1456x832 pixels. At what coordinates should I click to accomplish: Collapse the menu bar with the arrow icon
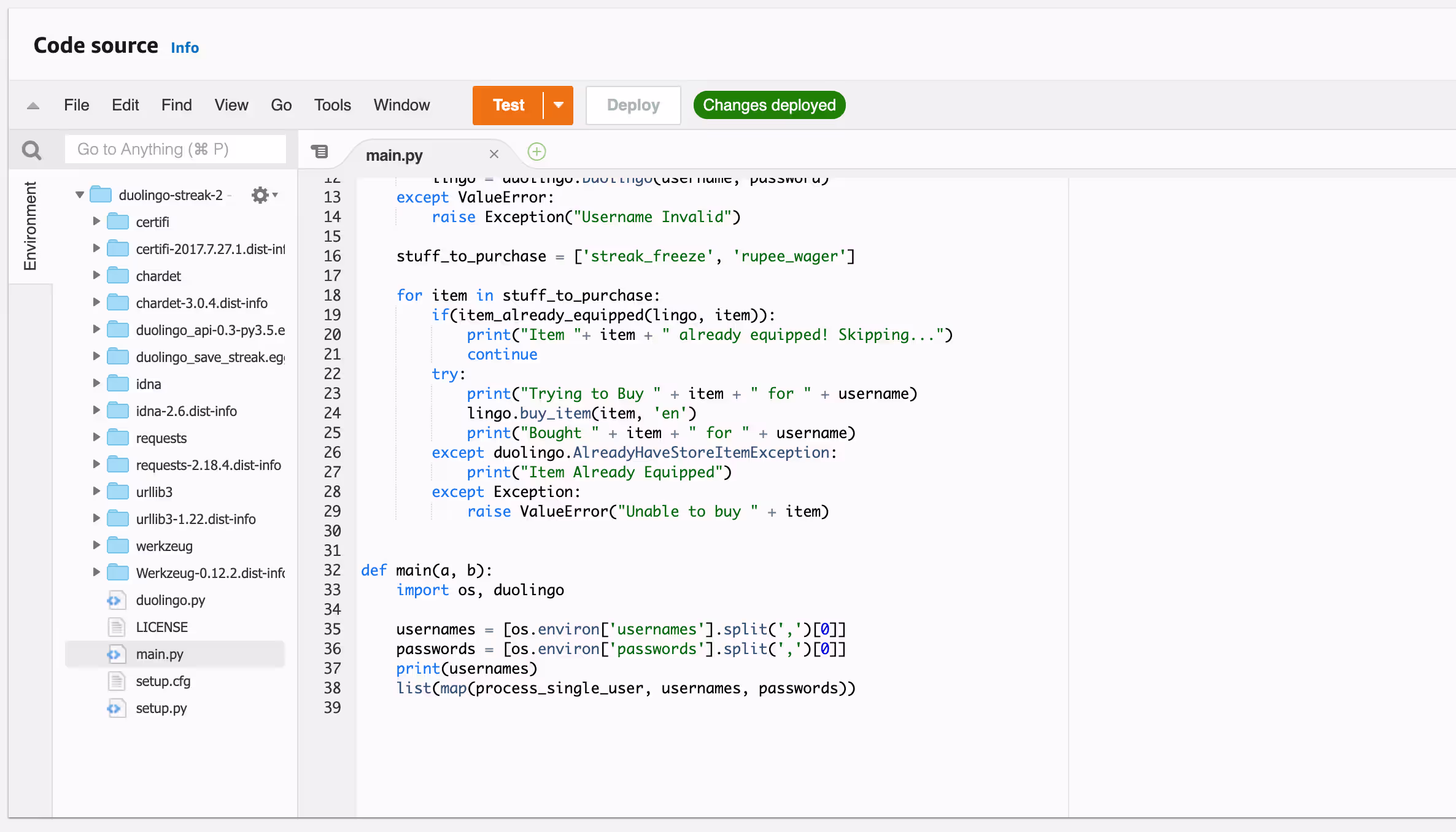point(33,105)
